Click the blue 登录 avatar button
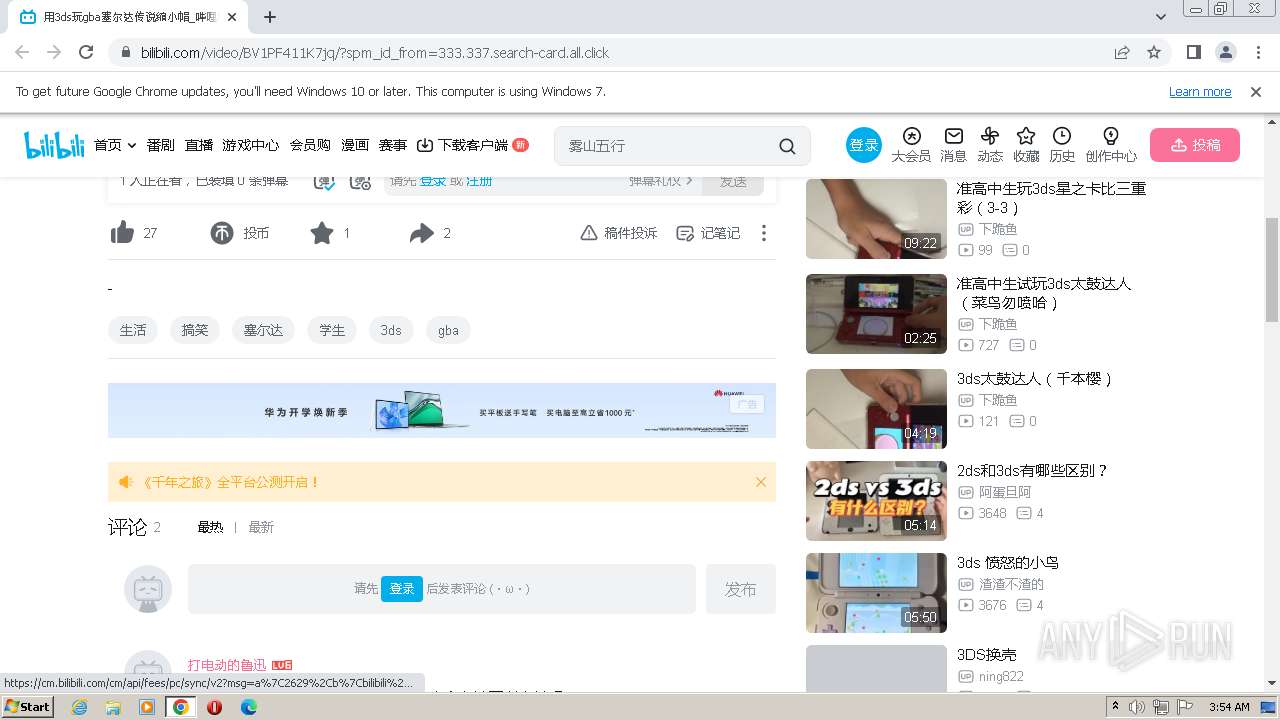 coord(864,145)
